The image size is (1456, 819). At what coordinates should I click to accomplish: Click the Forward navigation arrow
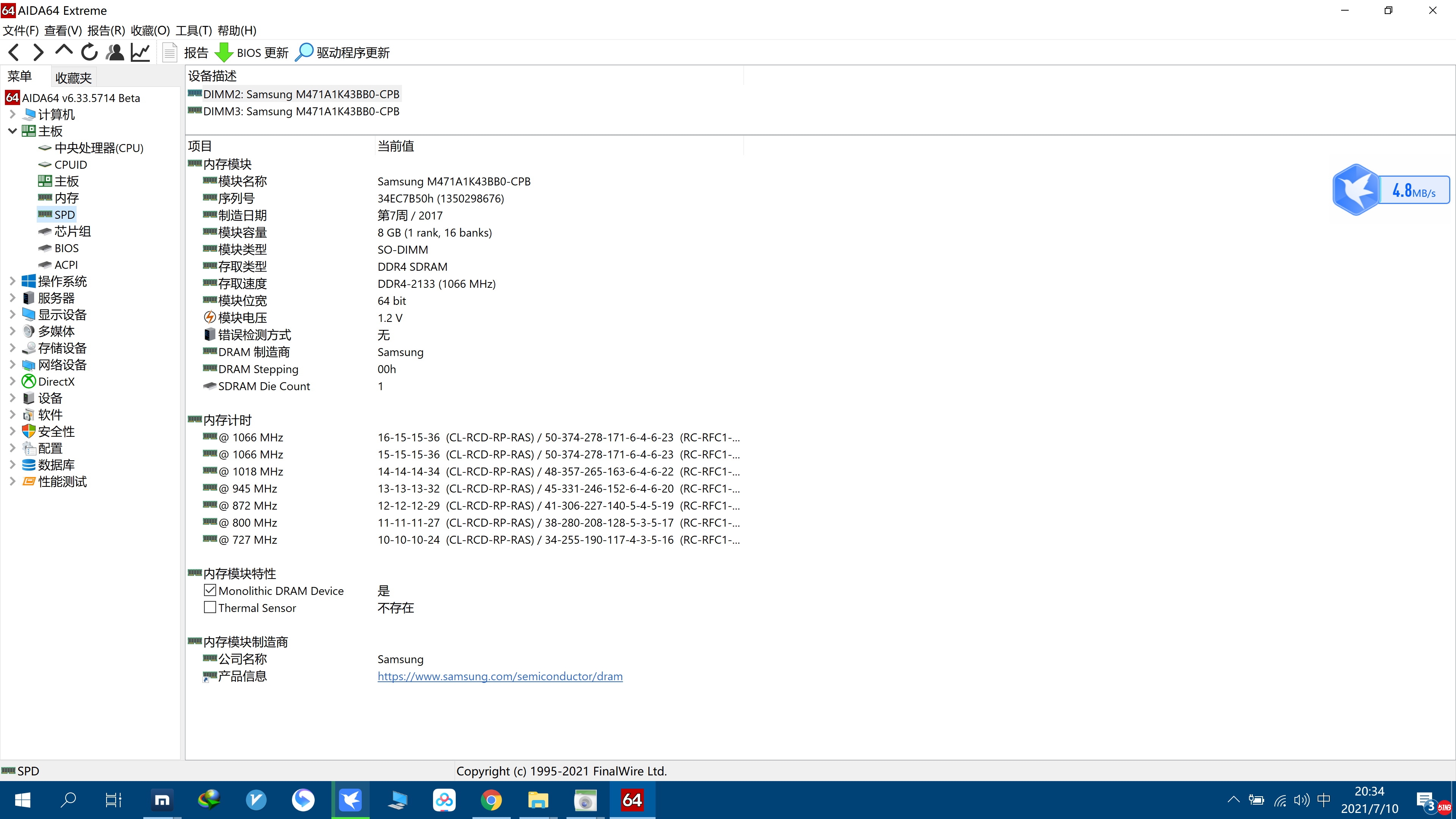pyautogui.click(x=38, y=53)
